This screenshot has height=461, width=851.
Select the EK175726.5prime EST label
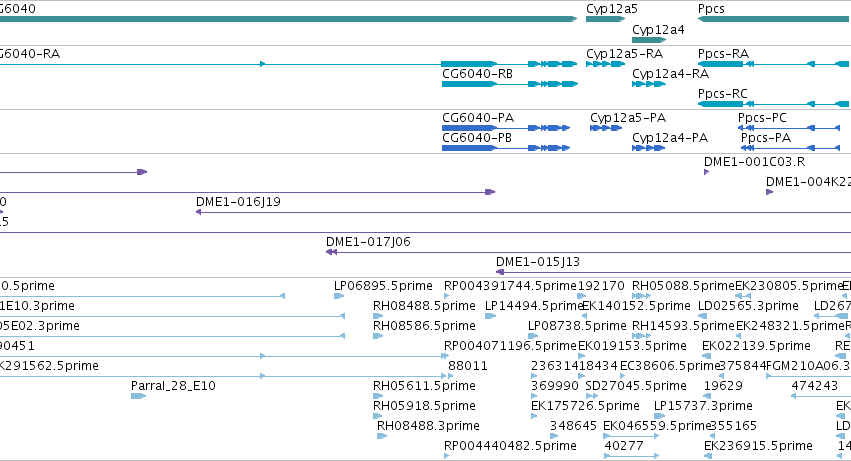click(x=585, y=406)
